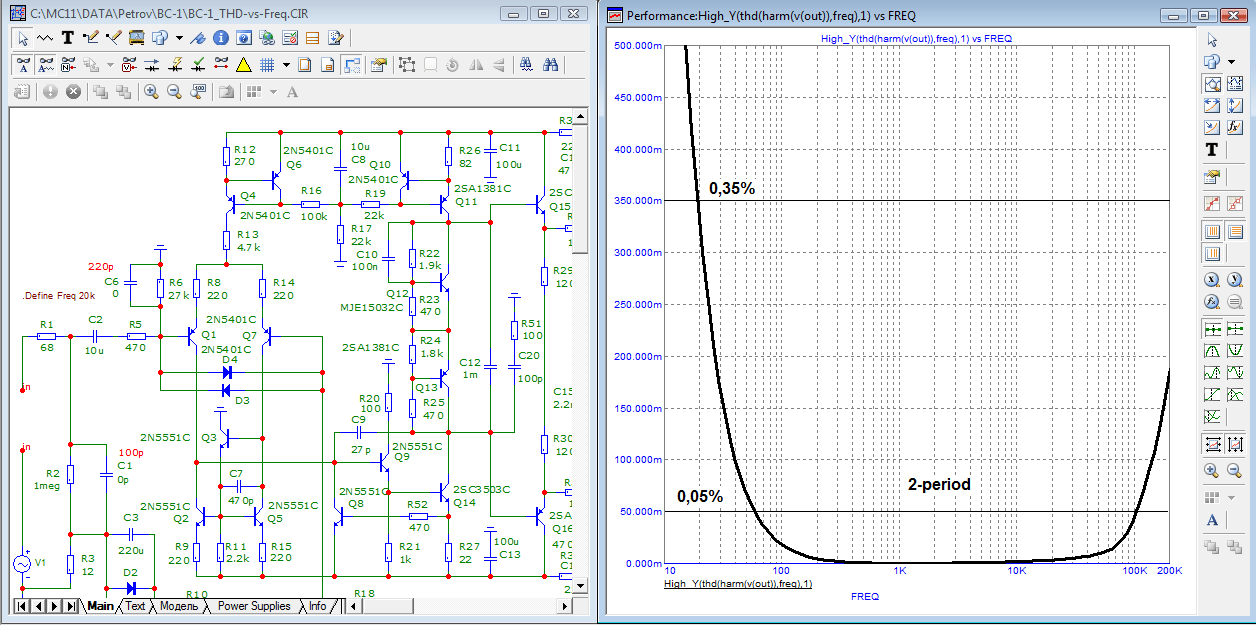This screenshot has width=1256, height=625.
Task: Select arrow pointer in Performance window toolbar
Action: [1212, 40]
